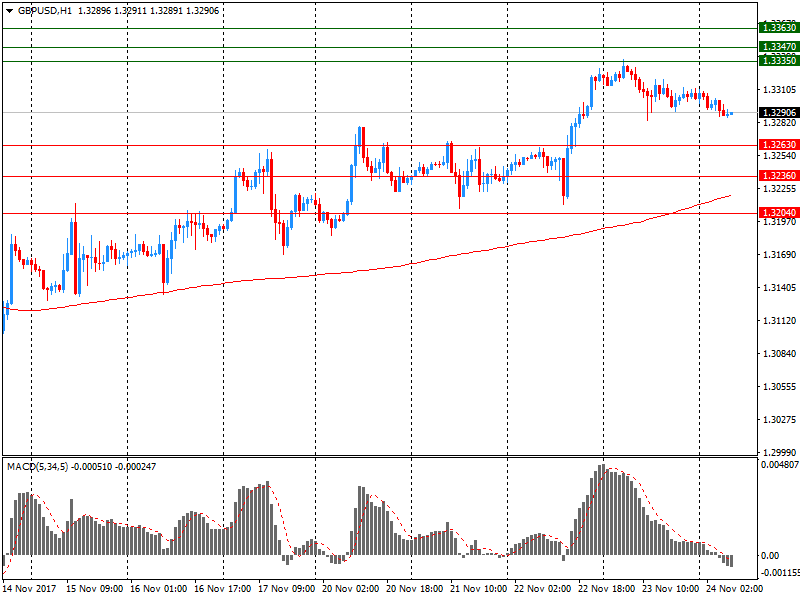
Task: Click the OHLC values in chart header
Action: [148, 11]
